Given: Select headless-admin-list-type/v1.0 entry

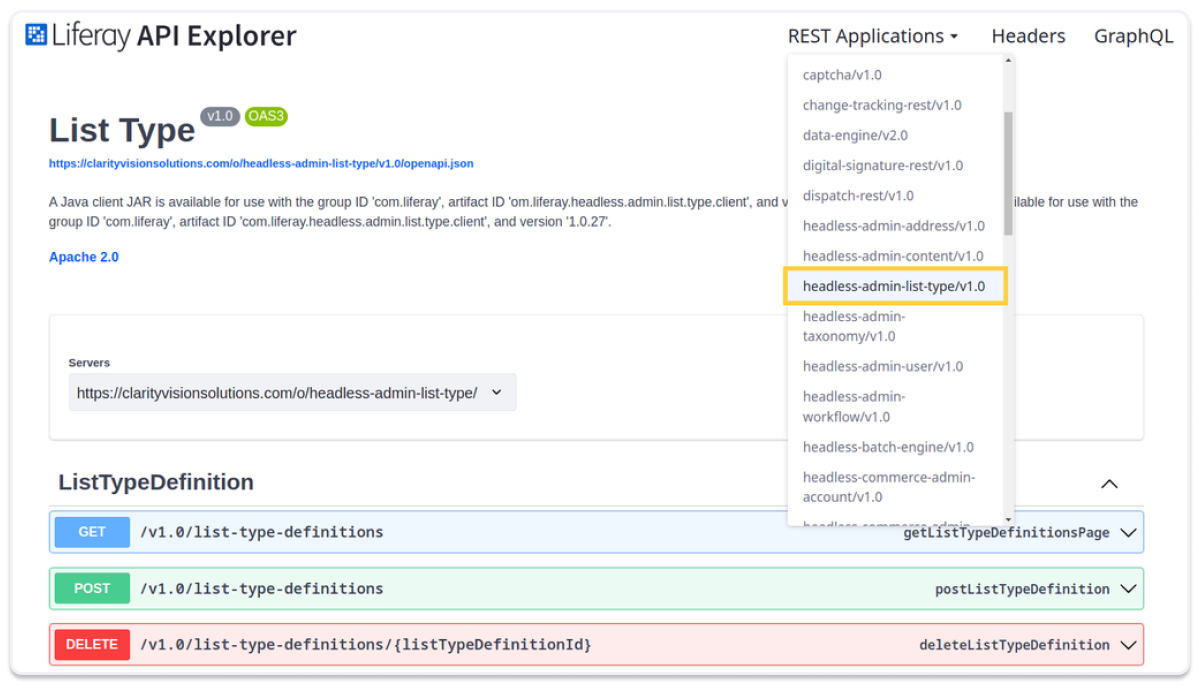Looking at the screenshot, I should tap(895, 286).
